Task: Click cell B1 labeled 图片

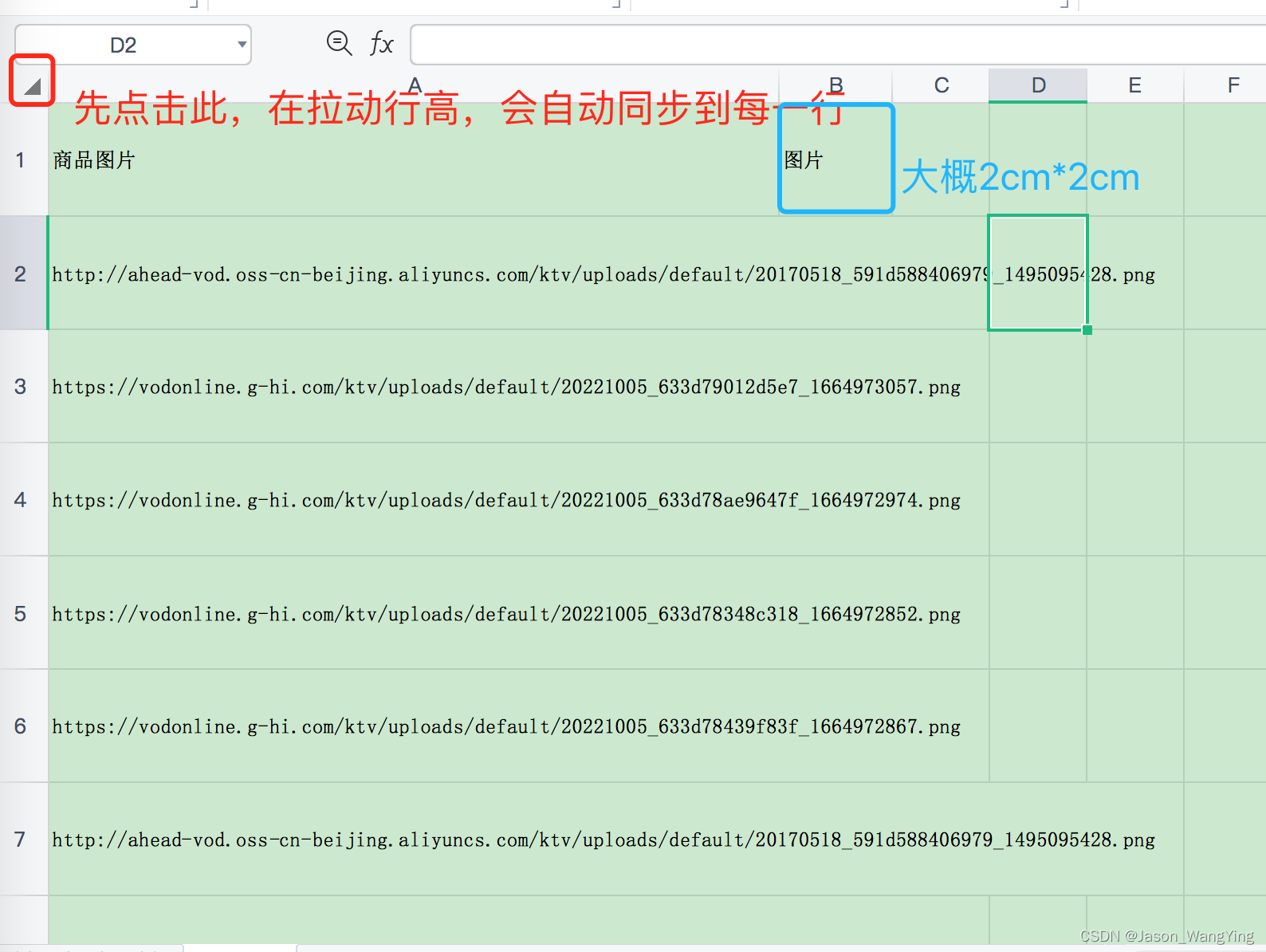Action: coord(835,159)
